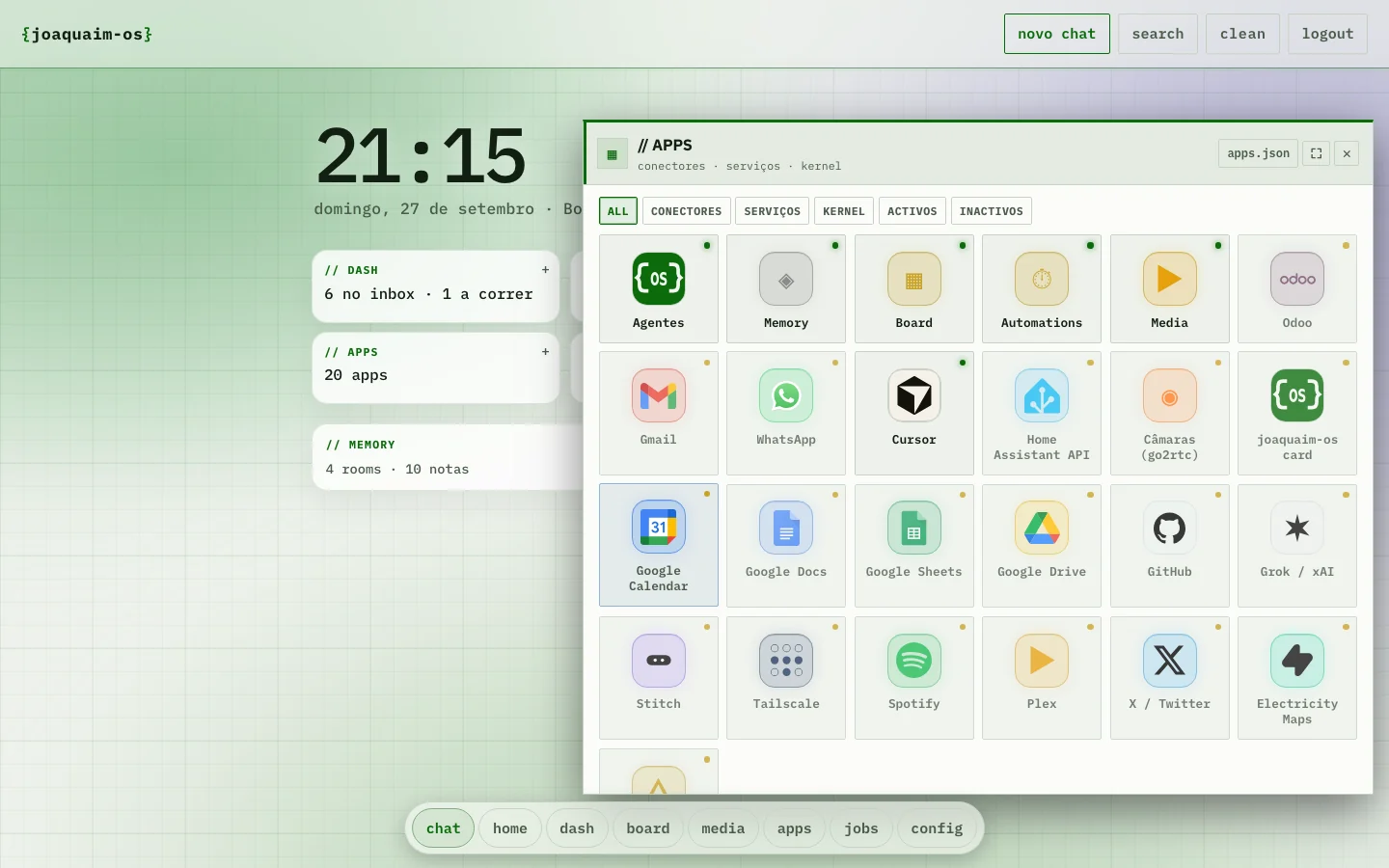Expand the APPS widget plus button
The image size is (1389, 868).
pos(546,352)
